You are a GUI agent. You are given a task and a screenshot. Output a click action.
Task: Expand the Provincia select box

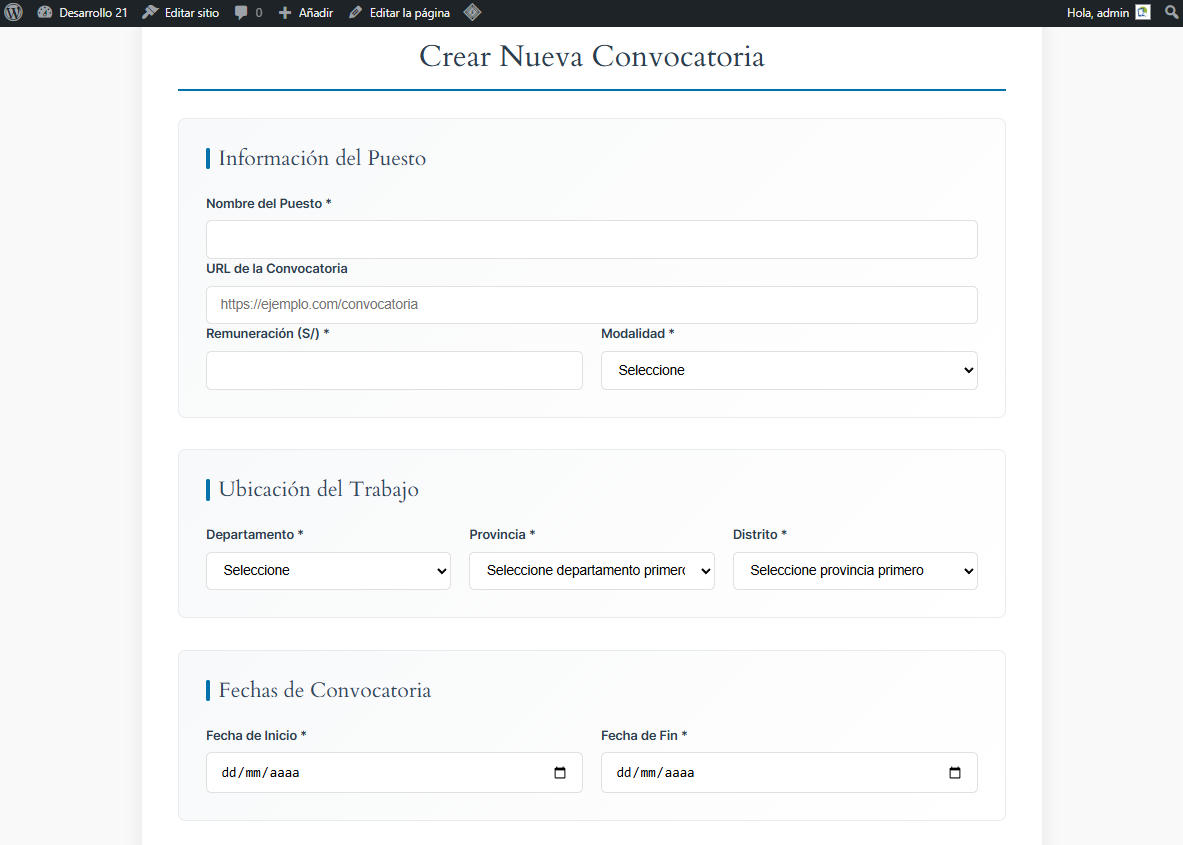pyautogui.click(x=591, y=571)
